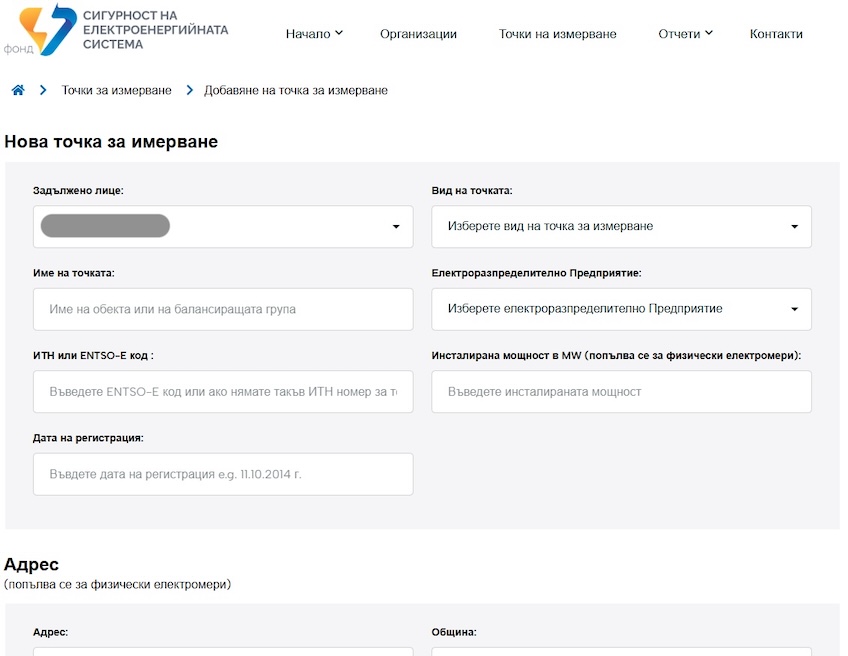Click Точки на измерване in the top navigation
Viewport: 848px width, 656px height.
click(557, 34)
